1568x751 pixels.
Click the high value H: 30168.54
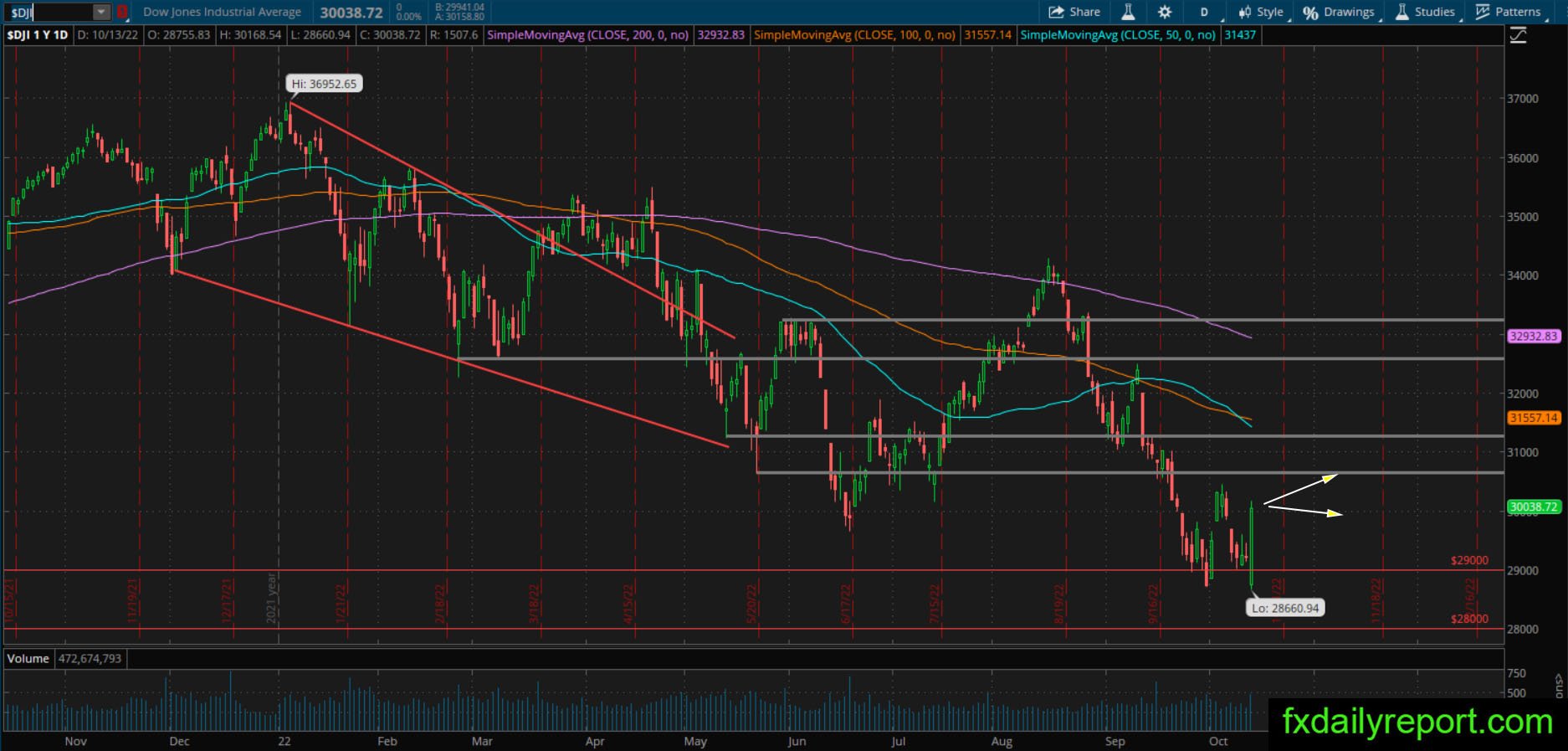point(250,35)
